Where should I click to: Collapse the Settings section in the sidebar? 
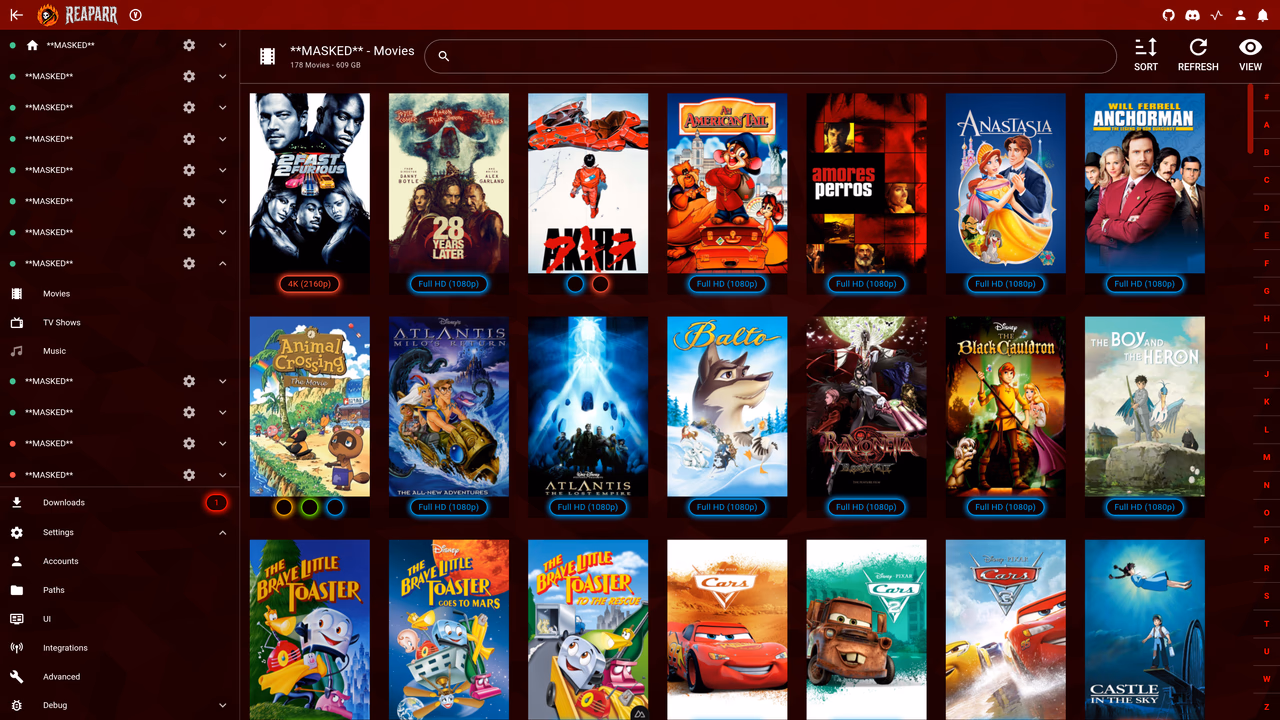coord(222,532)
